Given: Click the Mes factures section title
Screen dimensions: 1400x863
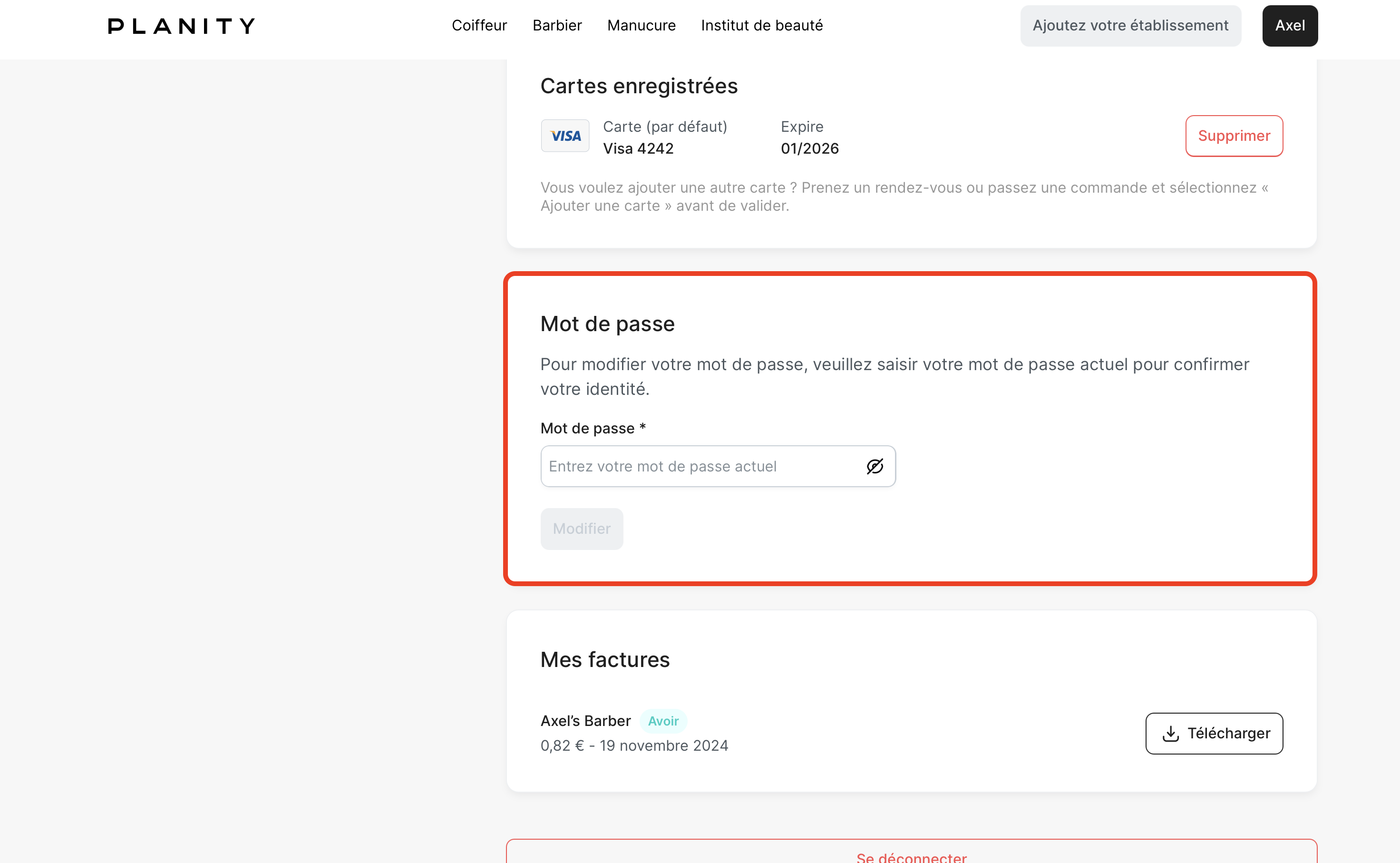Looking at the screenshot, I should [605, 660].
